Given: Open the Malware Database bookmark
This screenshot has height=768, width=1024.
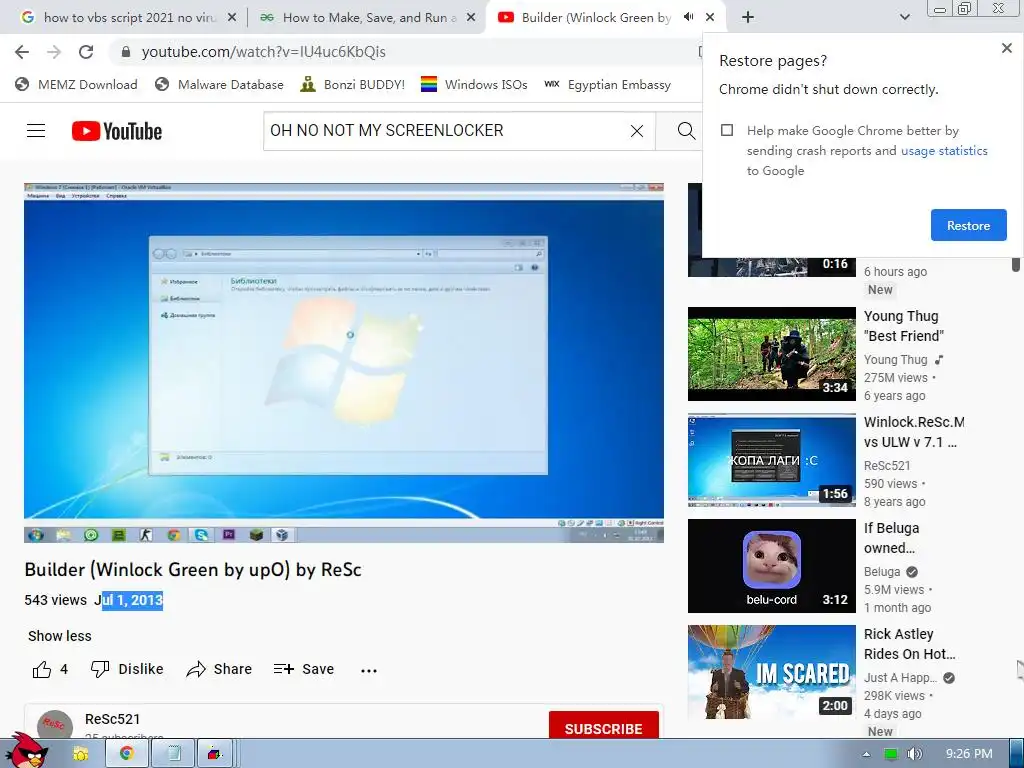Looking at the screenshot, I should click(x=219, y=84).
